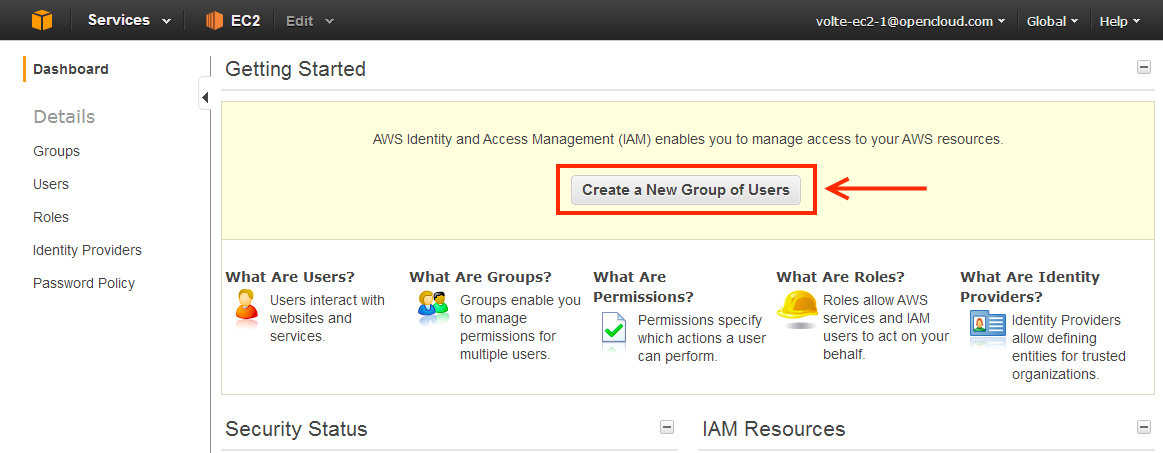1163x453 pixels.
Task: Go to Password Policy page
Action: [x=84, y=283]
